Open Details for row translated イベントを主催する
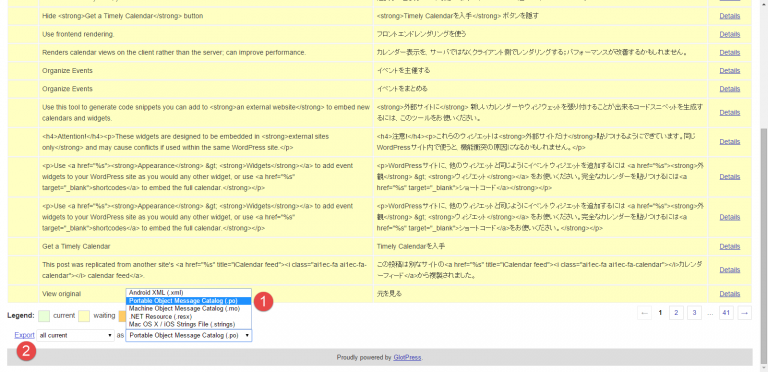Viewport: 768px width, 372px height. pyautogui.click(x=729, y=70)
